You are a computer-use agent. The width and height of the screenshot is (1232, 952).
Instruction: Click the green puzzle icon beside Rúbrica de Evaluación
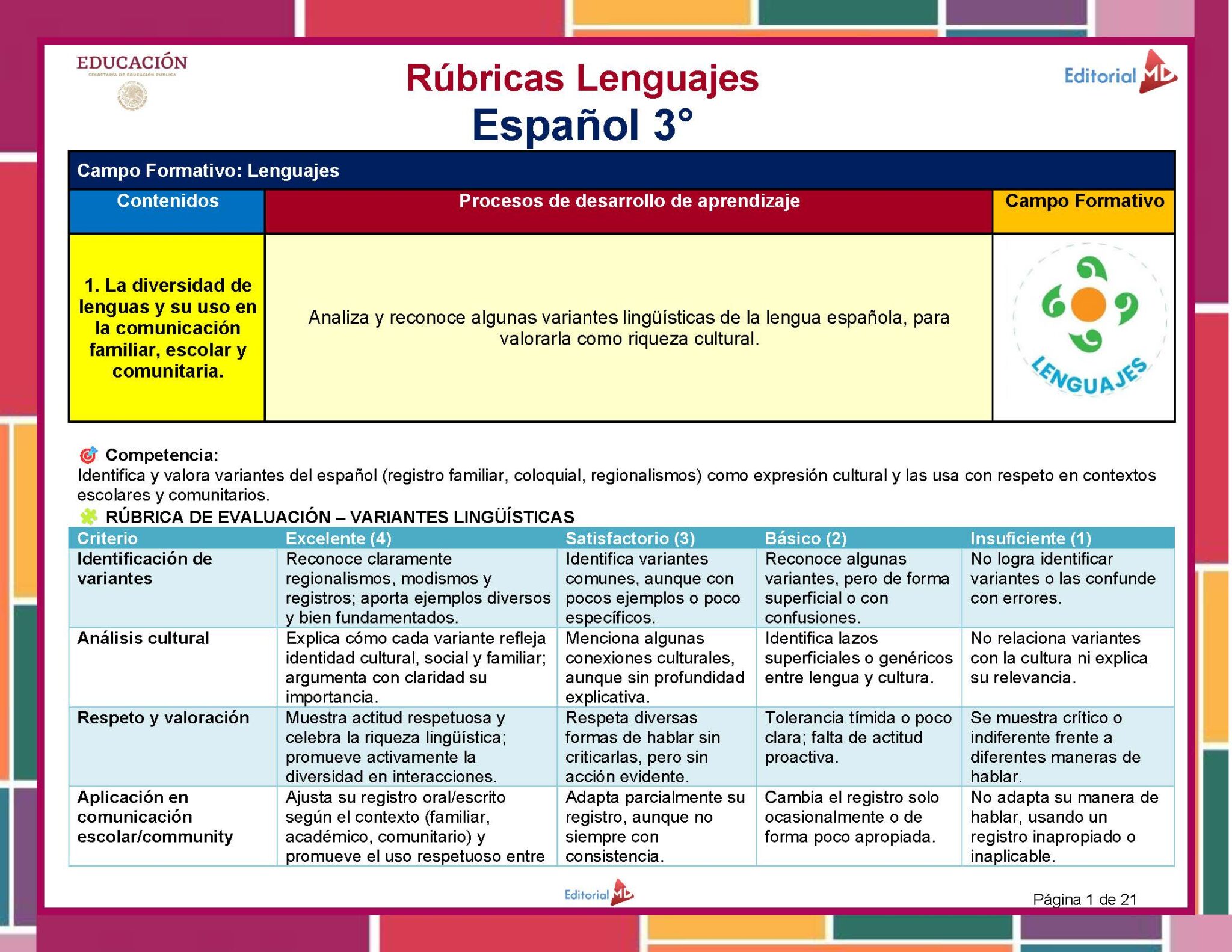click(x=88, y=517)
